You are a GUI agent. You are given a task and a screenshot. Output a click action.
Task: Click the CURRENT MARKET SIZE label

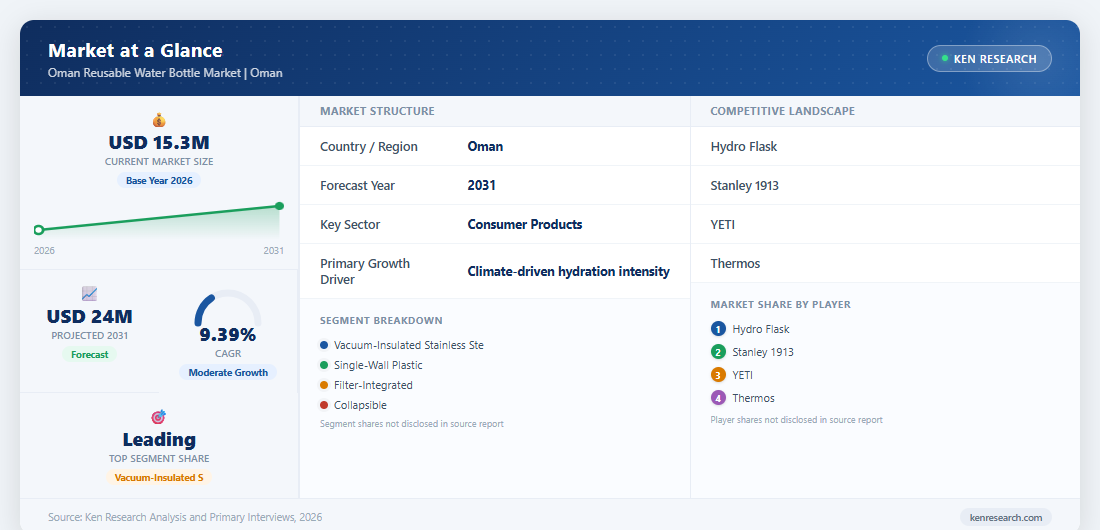(159, 161)
